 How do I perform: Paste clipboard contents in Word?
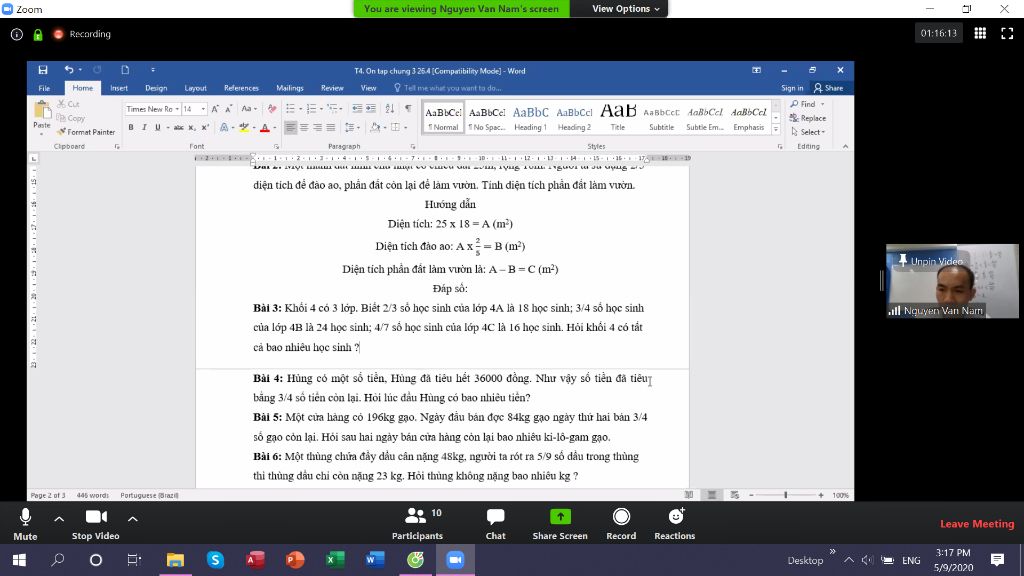(42, 115)
